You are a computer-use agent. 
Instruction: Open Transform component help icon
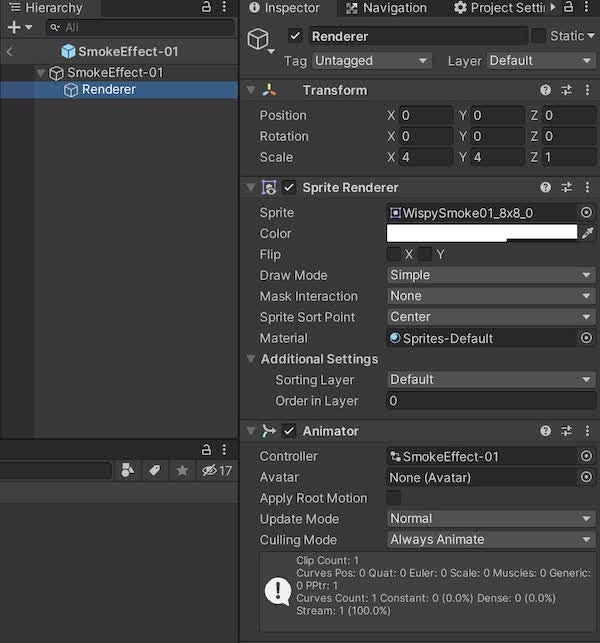pos(545,90)
